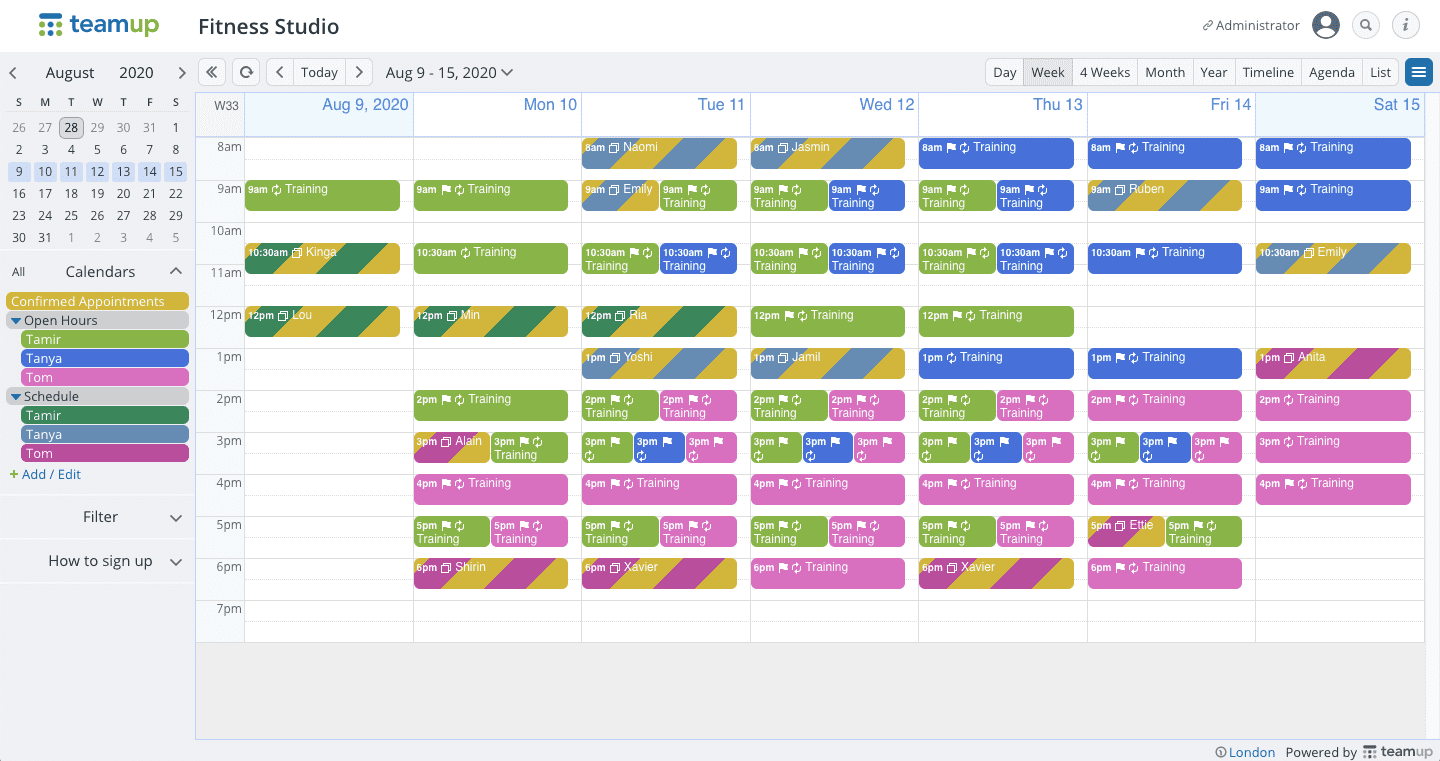The image size is (1440, 761).
Task: Open the August month selector
Action: coord(70,73)
